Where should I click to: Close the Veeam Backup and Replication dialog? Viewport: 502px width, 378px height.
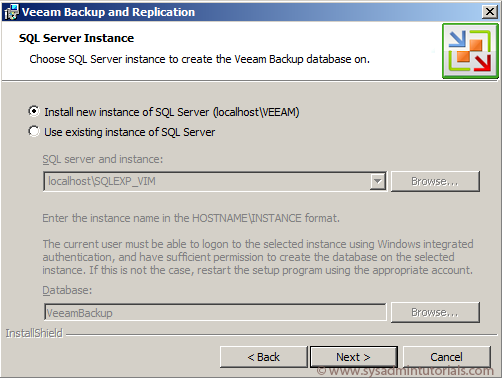(x=490, y=12)
